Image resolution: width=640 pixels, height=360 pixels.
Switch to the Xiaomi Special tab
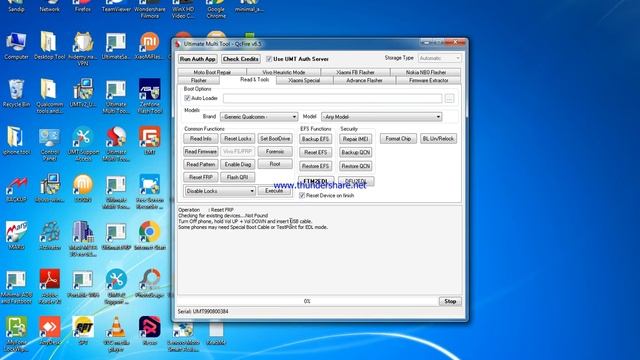(x=304, y=80)
